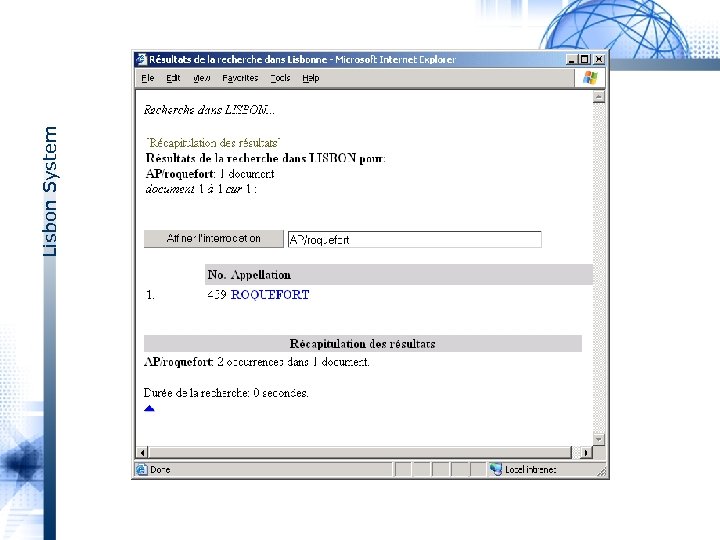Image resolution: width=720 pixels, height=540 pixels.
Task: Click 'AP/roquefort: 2 occurrences dans 1 document.' text
Action: pyautogui.click(x=257, y=362)
